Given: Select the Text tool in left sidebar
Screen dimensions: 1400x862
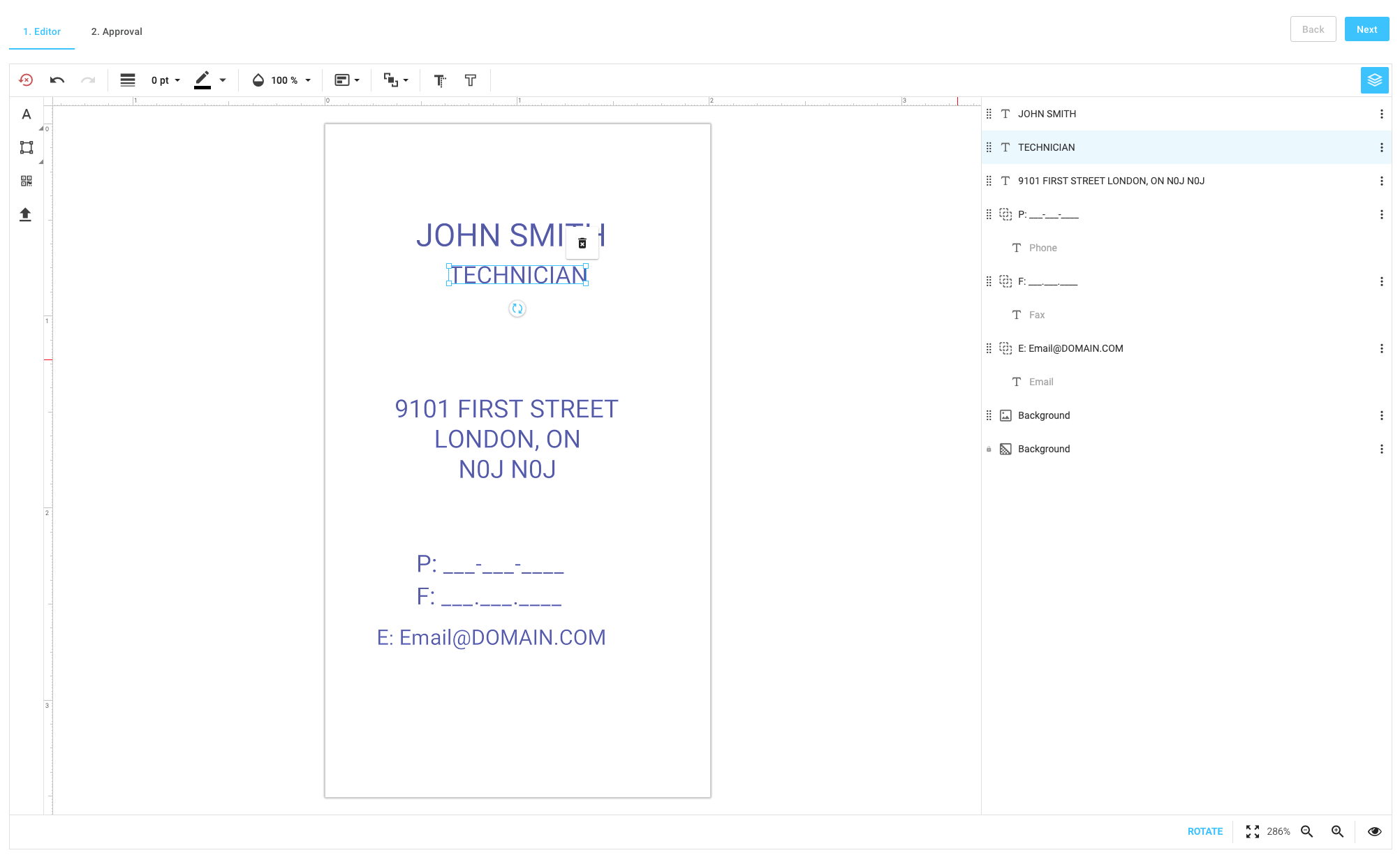Looking at the screenshot, I should coord(27,114).
